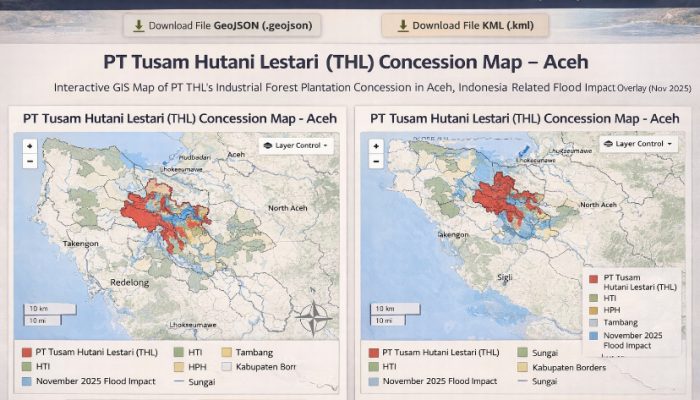Viewport: 700px width, 400px height.
Task: Click flood impact swatch in right bottom legend
Action: click(374, 381)
